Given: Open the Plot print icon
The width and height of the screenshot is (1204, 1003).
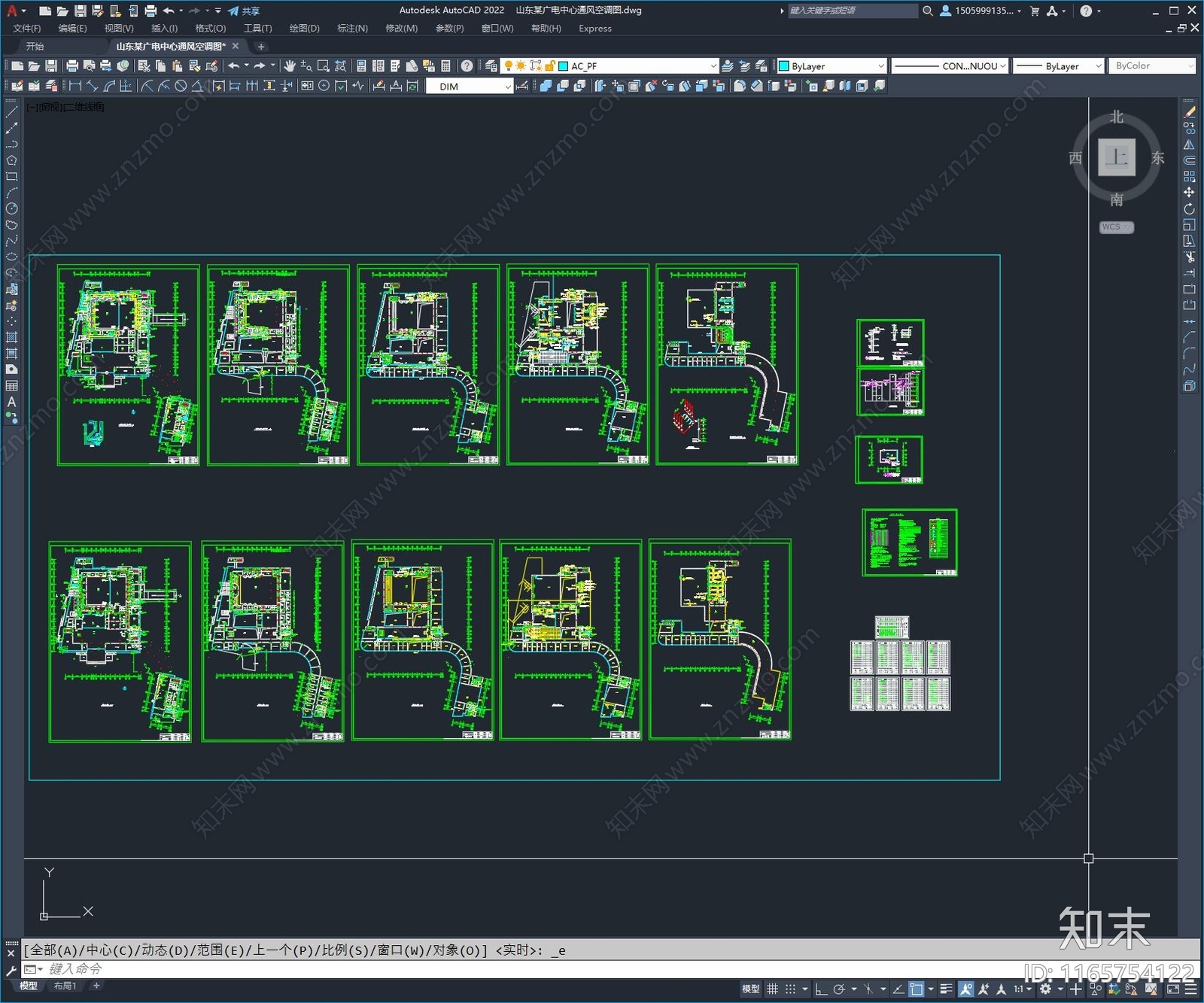Looking at the screenshot, I should tap(72, 66).
